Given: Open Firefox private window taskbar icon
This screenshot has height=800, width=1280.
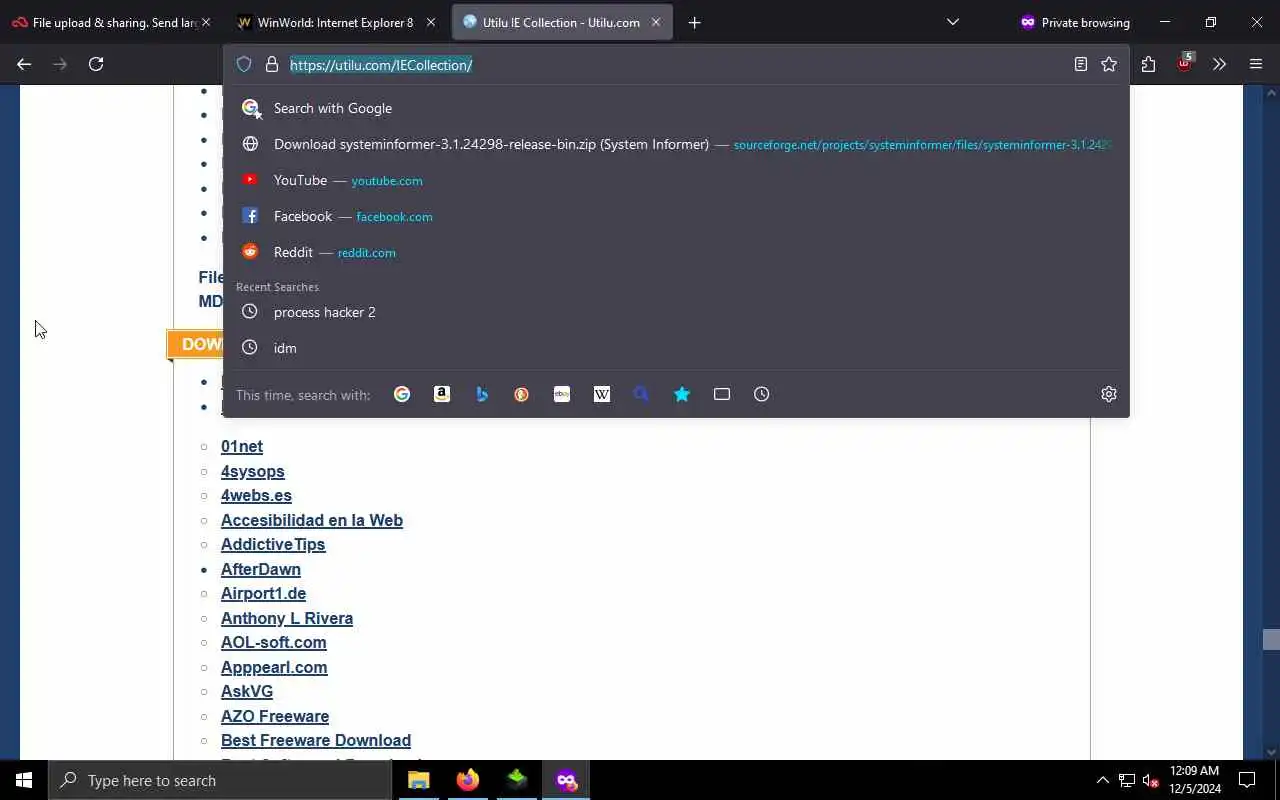Looking at the screenshot, I should [567, 780].
